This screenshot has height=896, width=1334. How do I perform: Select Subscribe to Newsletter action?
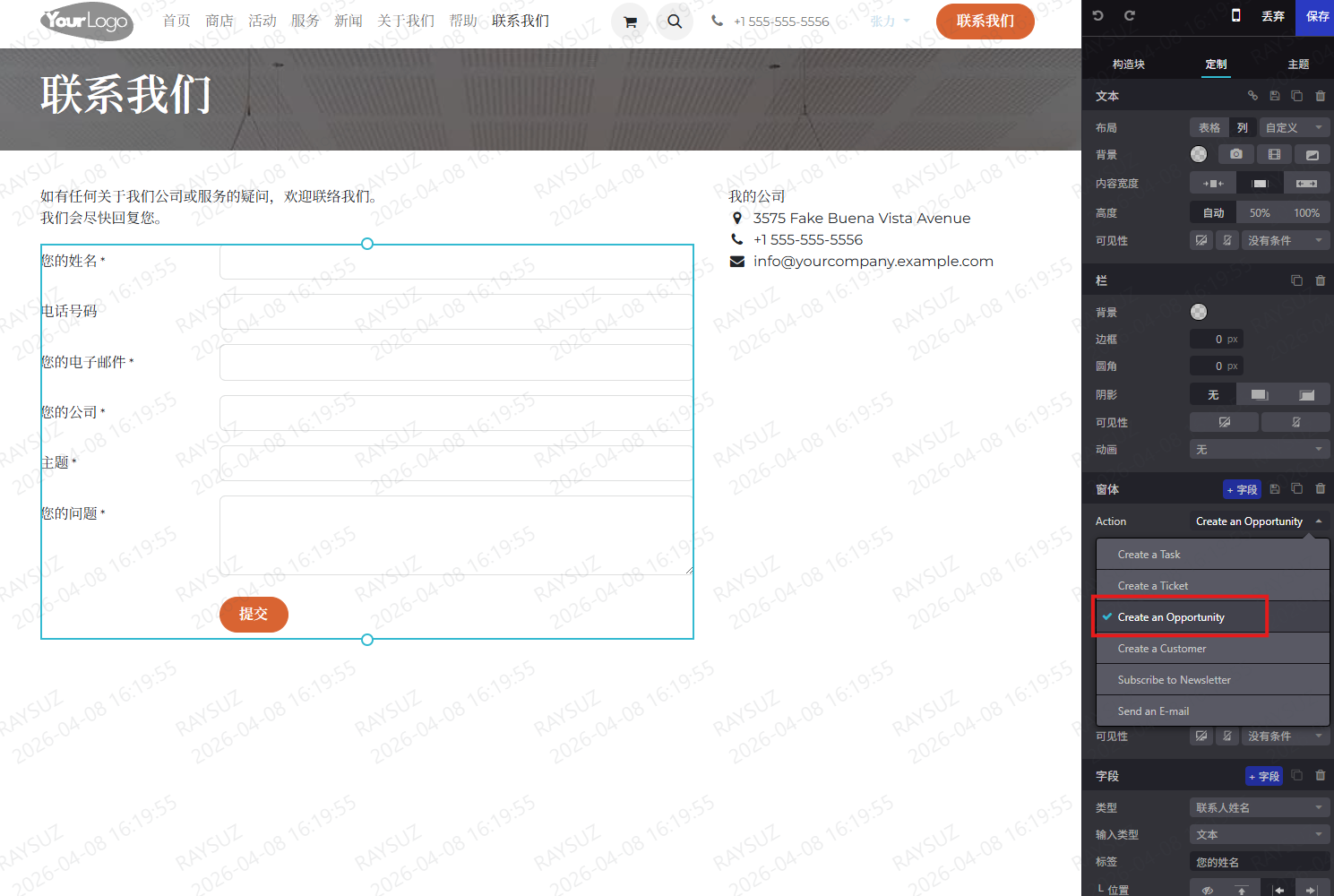(1212, 680)
